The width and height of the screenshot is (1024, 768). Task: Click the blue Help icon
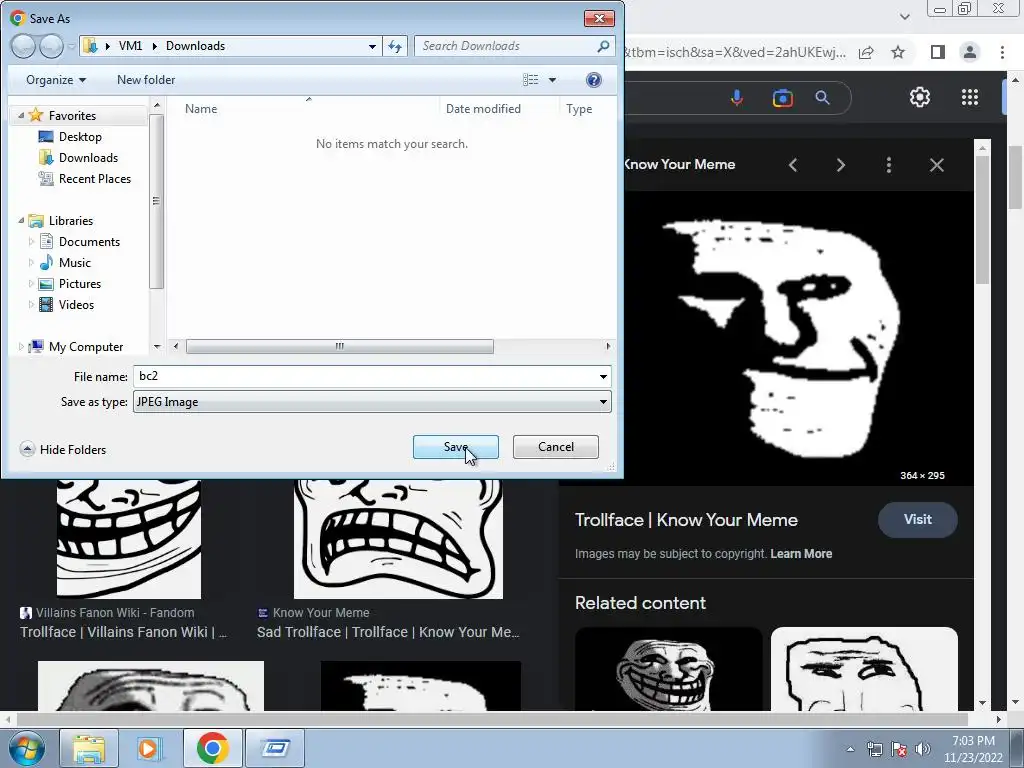coord(594,80)
